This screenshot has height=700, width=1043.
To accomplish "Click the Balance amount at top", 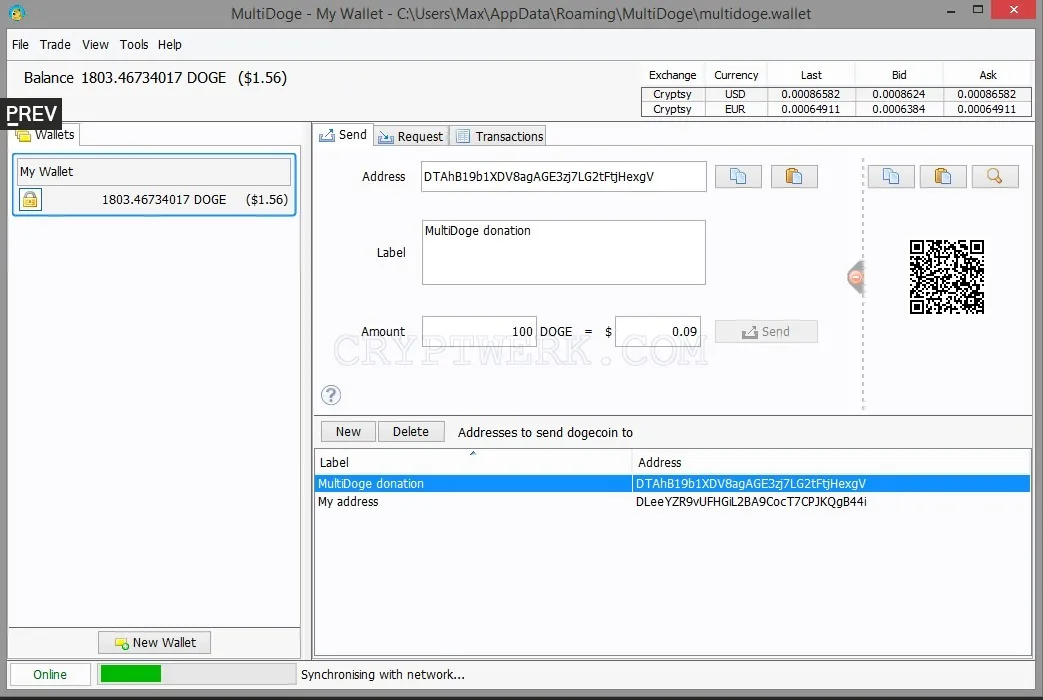I will 156,78.
